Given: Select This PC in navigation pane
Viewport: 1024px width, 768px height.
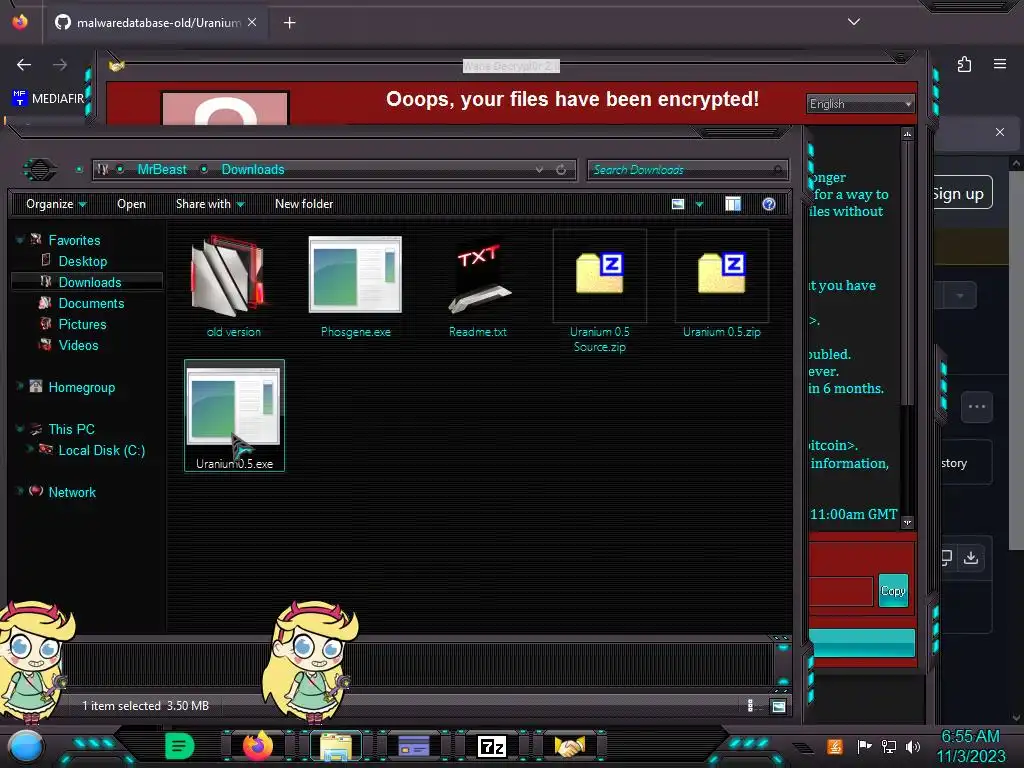Looking at the screenshot, I should 71,429.
